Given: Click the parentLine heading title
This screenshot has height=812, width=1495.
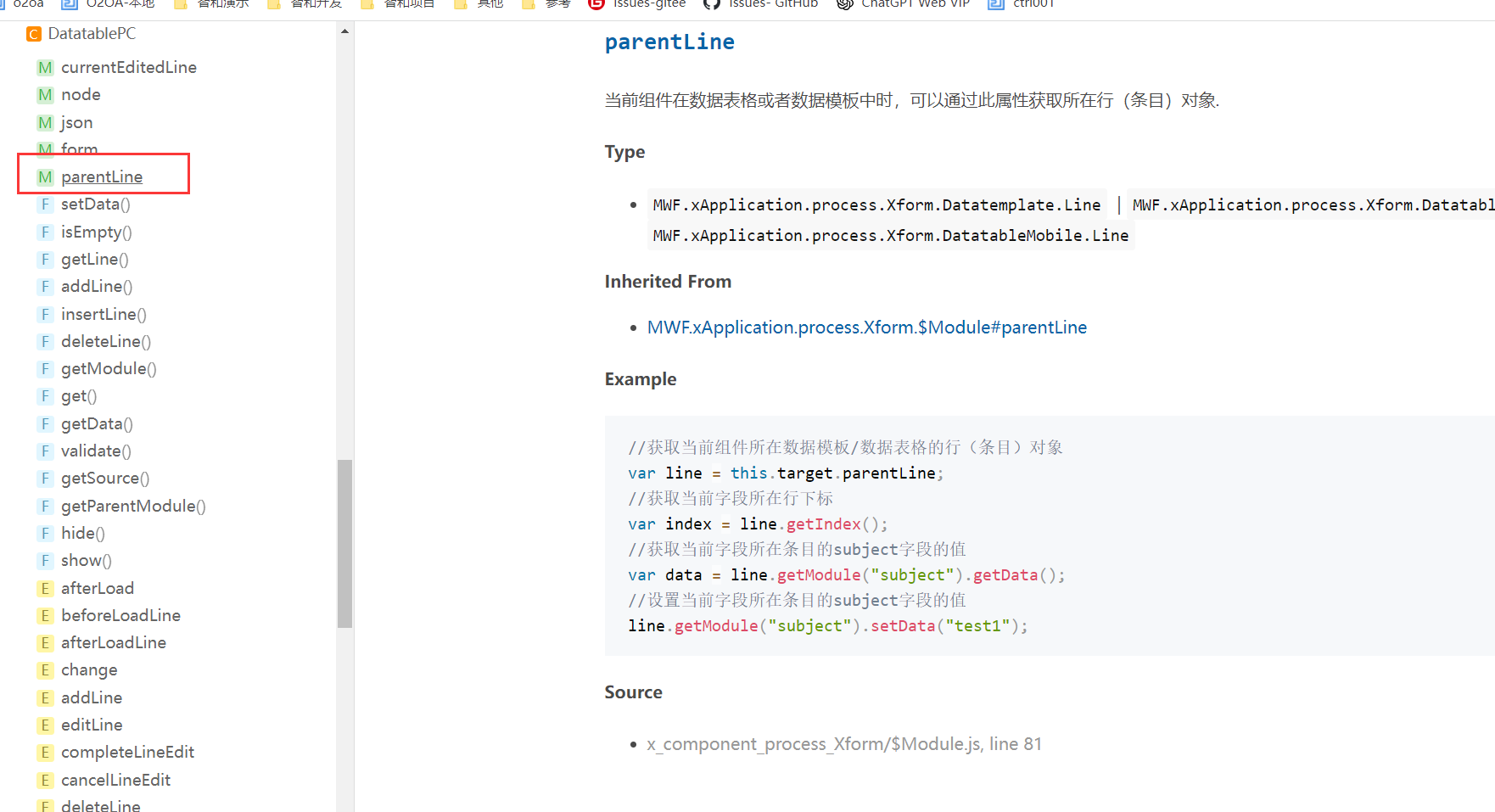Looking at the screenshot, I should tap(669, 42).
